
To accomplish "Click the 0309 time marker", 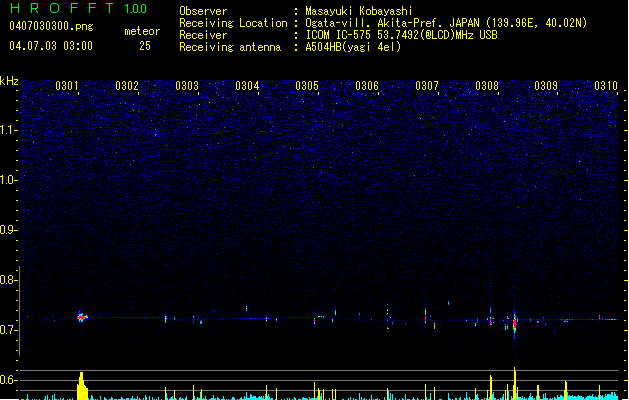I will point(546,86).
